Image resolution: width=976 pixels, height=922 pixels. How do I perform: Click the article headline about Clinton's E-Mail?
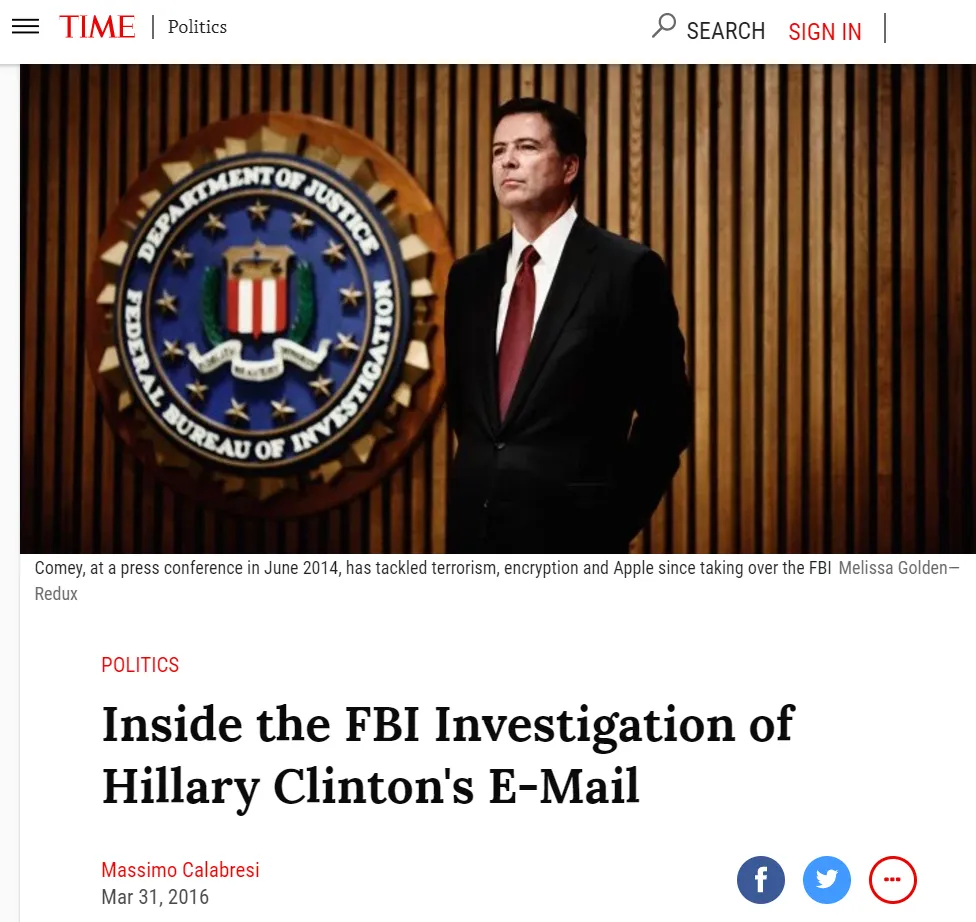click(448, 755)
